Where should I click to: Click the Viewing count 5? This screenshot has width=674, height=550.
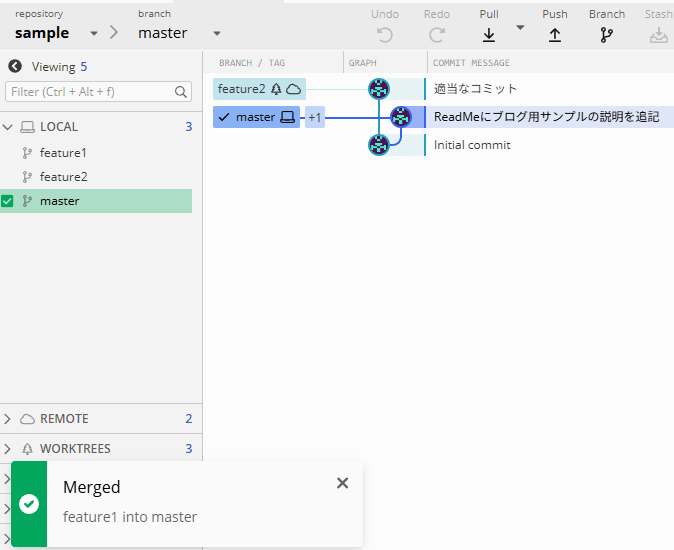coord(83,67)
